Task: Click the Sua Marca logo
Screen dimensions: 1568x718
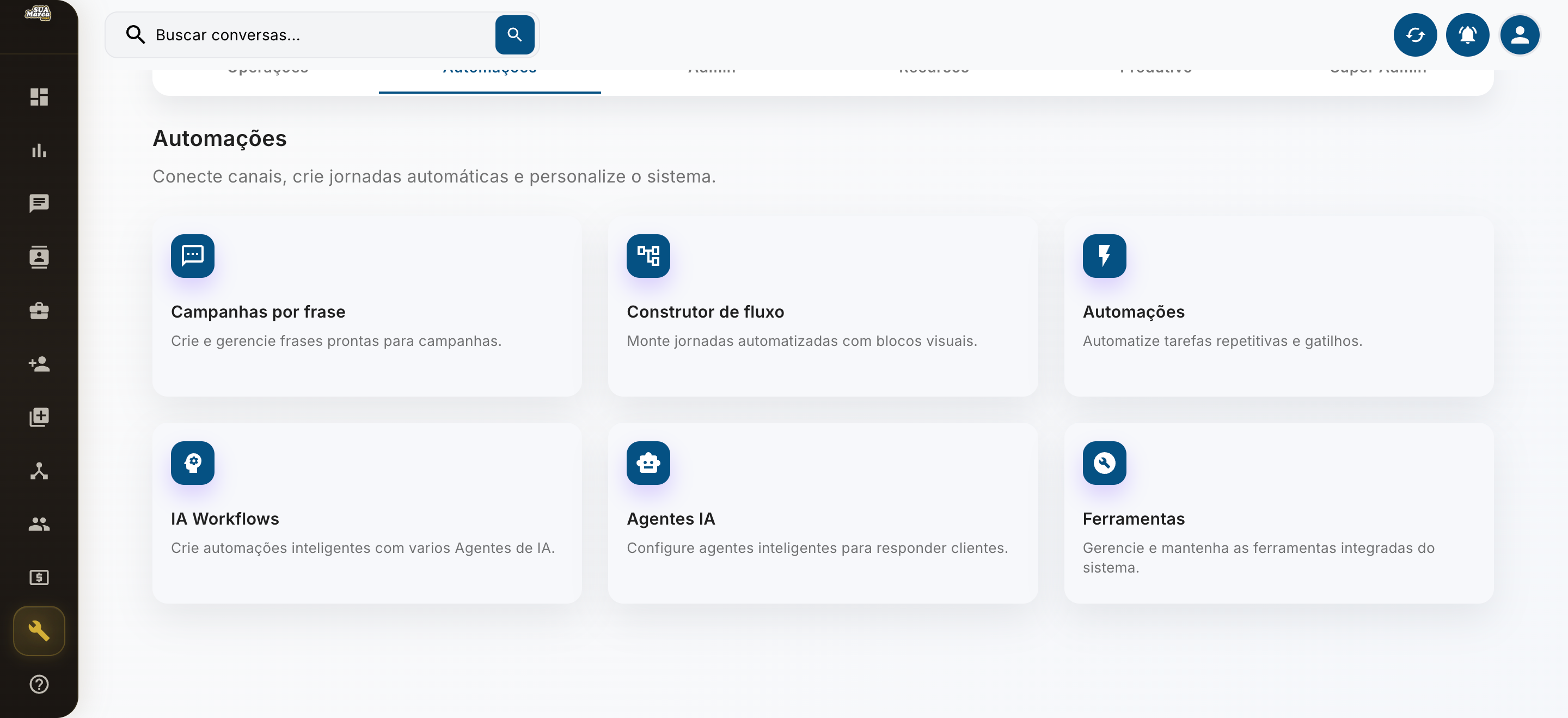Action: (38, 13)
